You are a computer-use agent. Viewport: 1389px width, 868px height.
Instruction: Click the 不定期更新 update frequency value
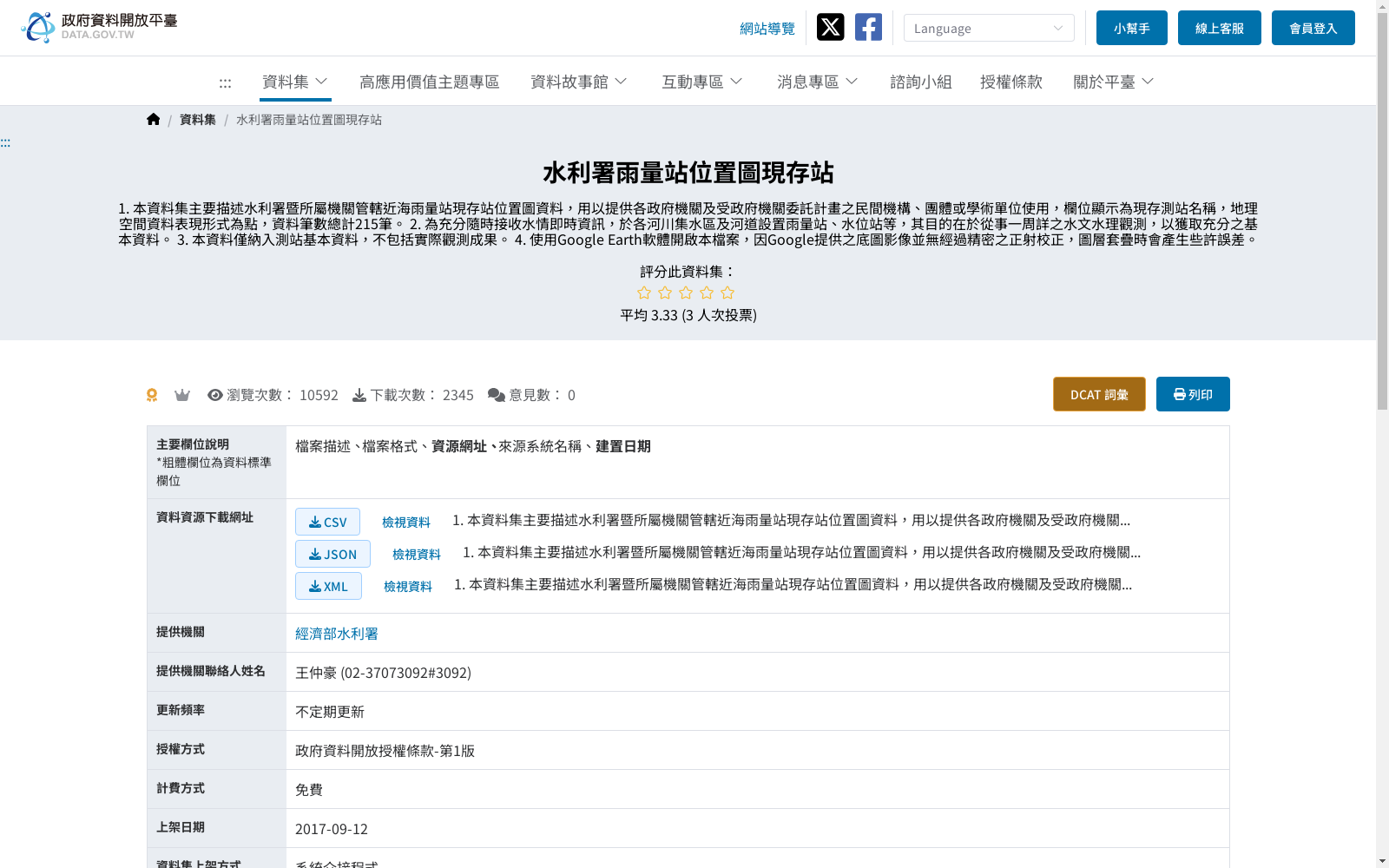click(x=330, y=712)
